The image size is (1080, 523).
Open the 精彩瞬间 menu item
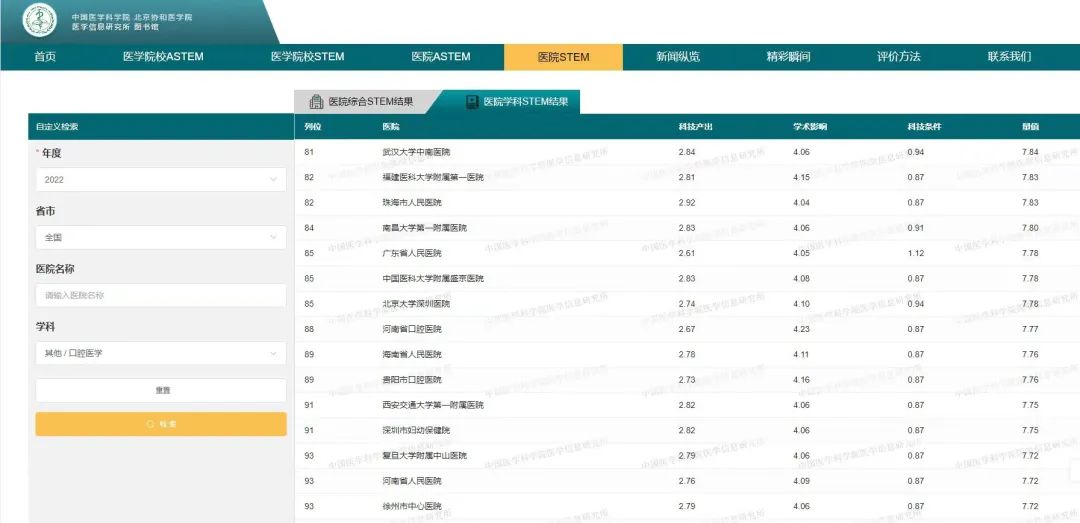coord(788,57)
